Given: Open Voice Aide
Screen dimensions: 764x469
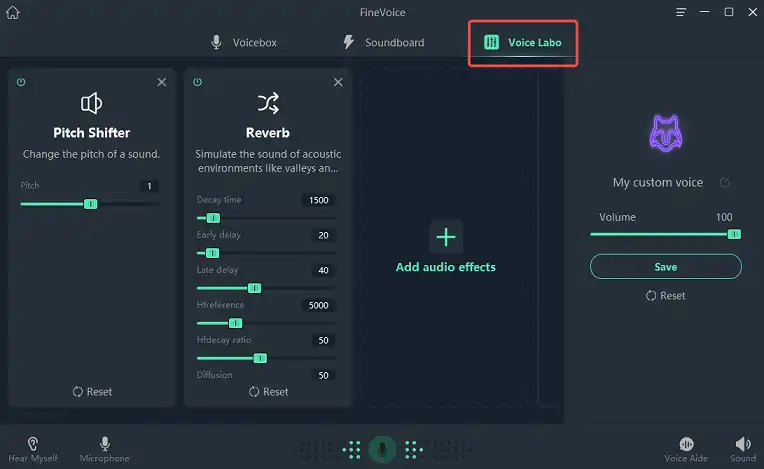Looking at the screenshot, I should click(686, 450).
